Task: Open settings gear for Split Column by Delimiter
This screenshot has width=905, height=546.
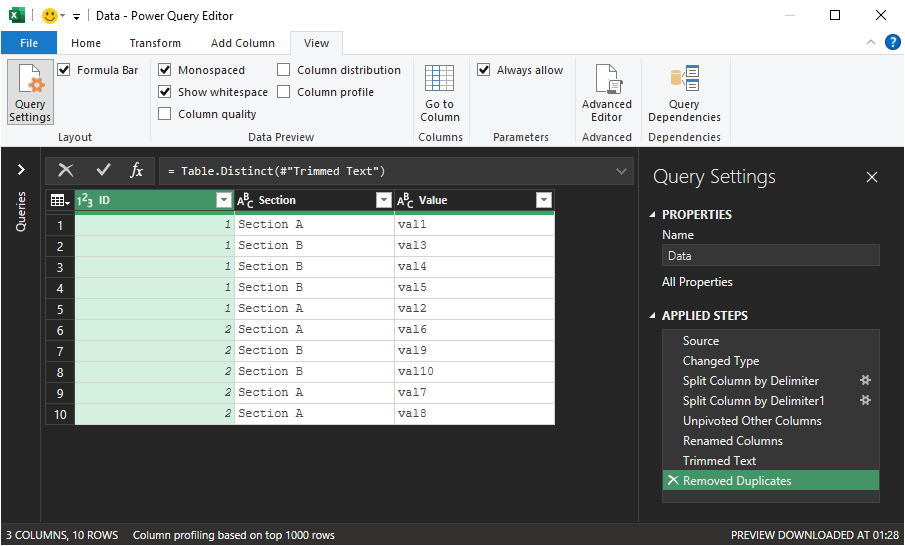Action: (x=865, y=380)
